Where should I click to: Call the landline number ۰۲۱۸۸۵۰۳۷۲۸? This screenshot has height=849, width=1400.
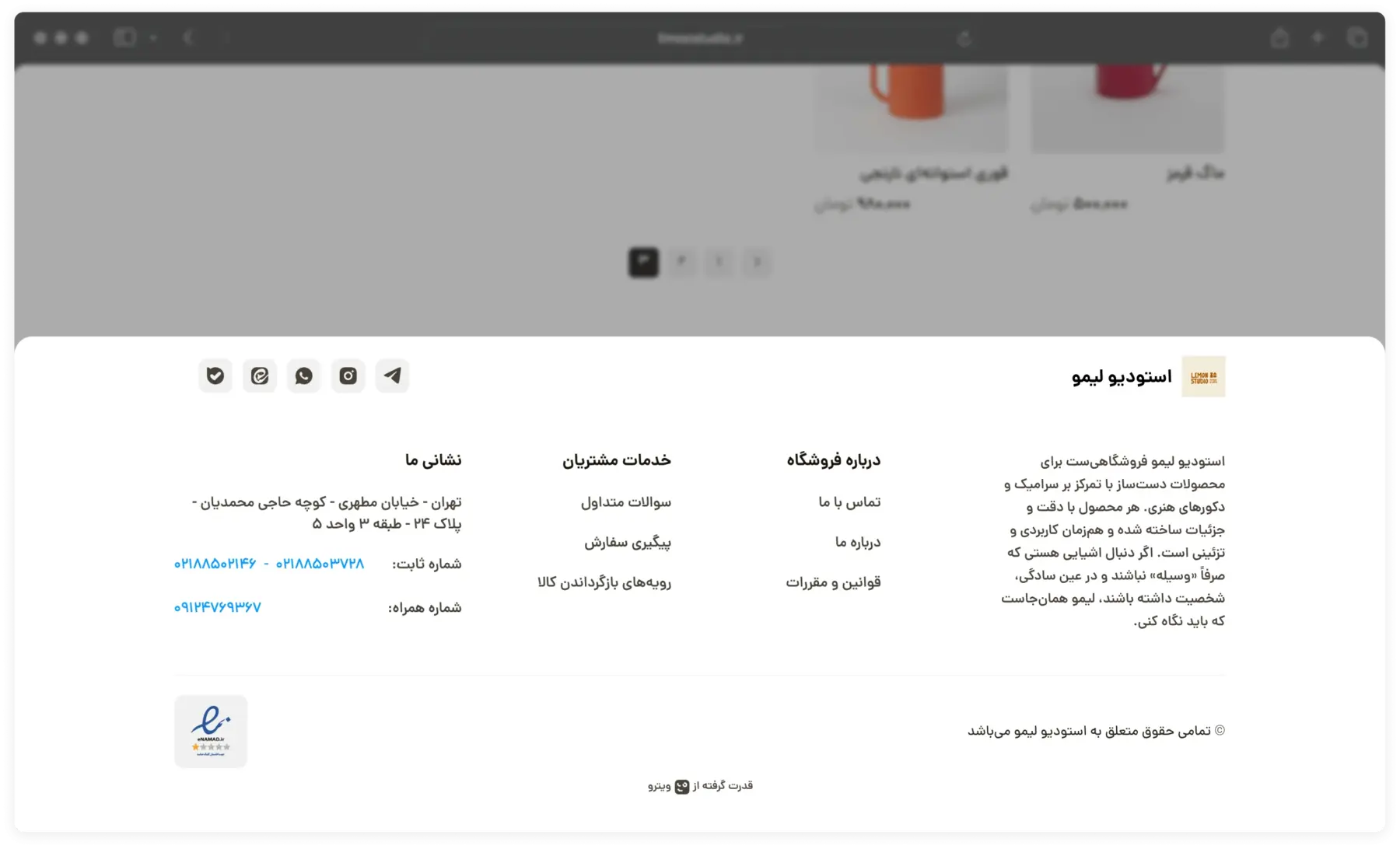point(320,564)
